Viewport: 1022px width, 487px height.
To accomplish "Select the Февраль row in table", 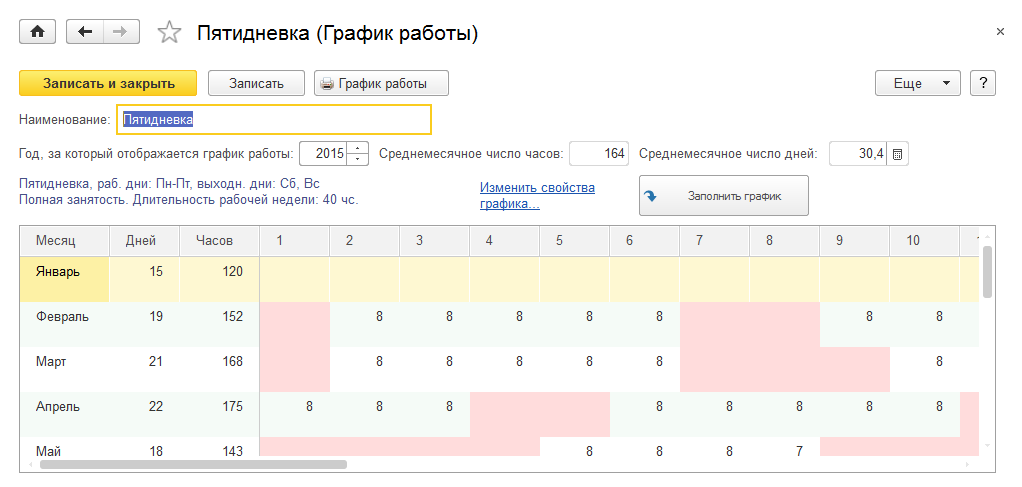I will 63,317.
